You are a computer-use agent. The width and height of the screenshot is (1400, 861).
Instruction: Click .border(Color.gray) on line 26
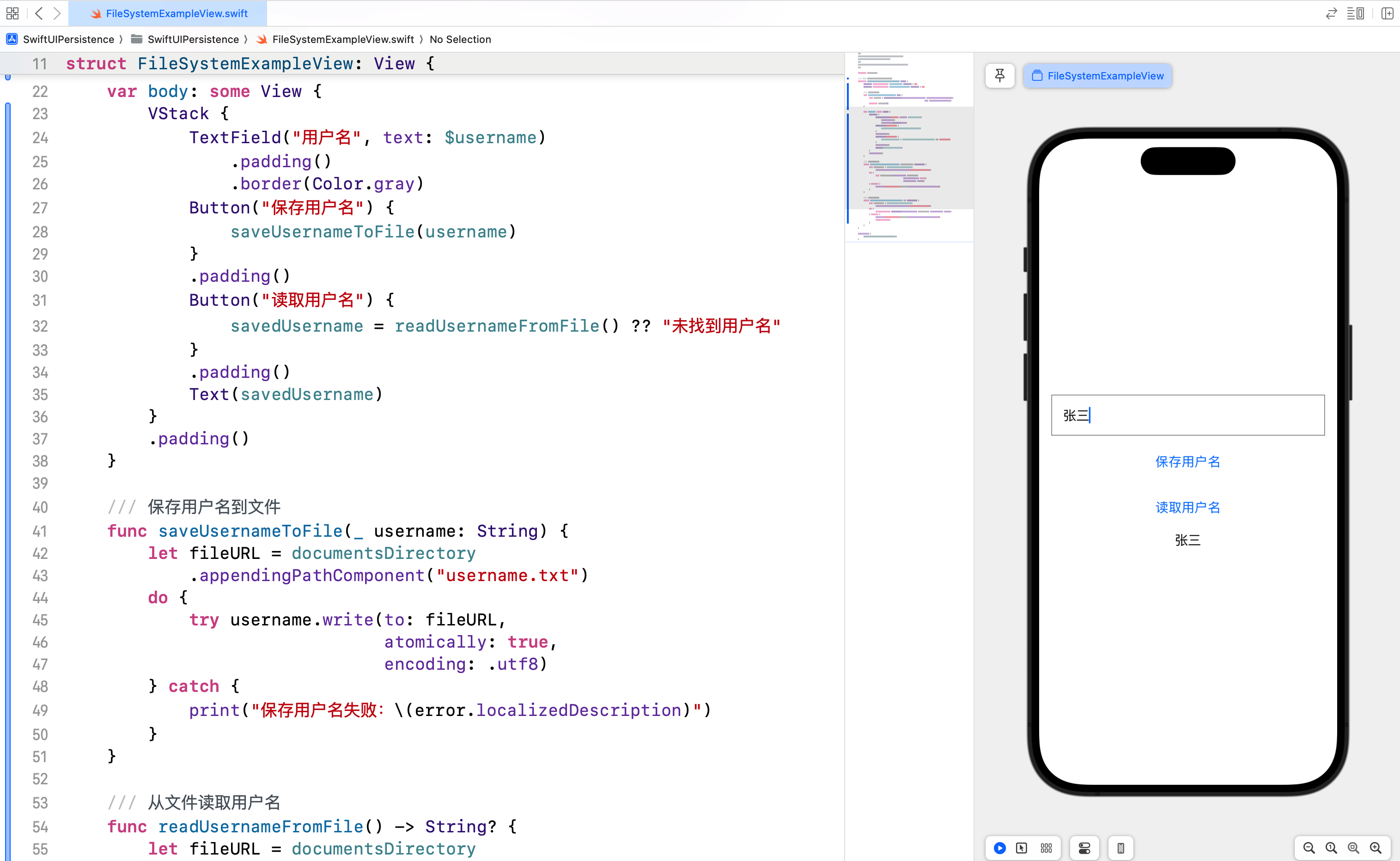(x=328, y=184)
